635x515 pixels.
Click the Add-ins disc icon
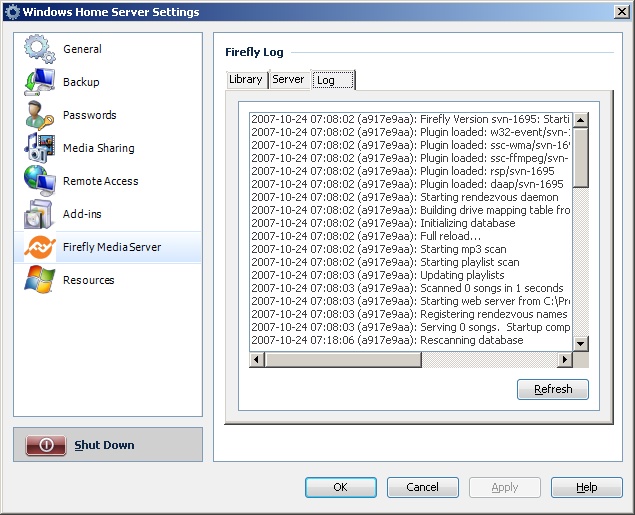38,214
